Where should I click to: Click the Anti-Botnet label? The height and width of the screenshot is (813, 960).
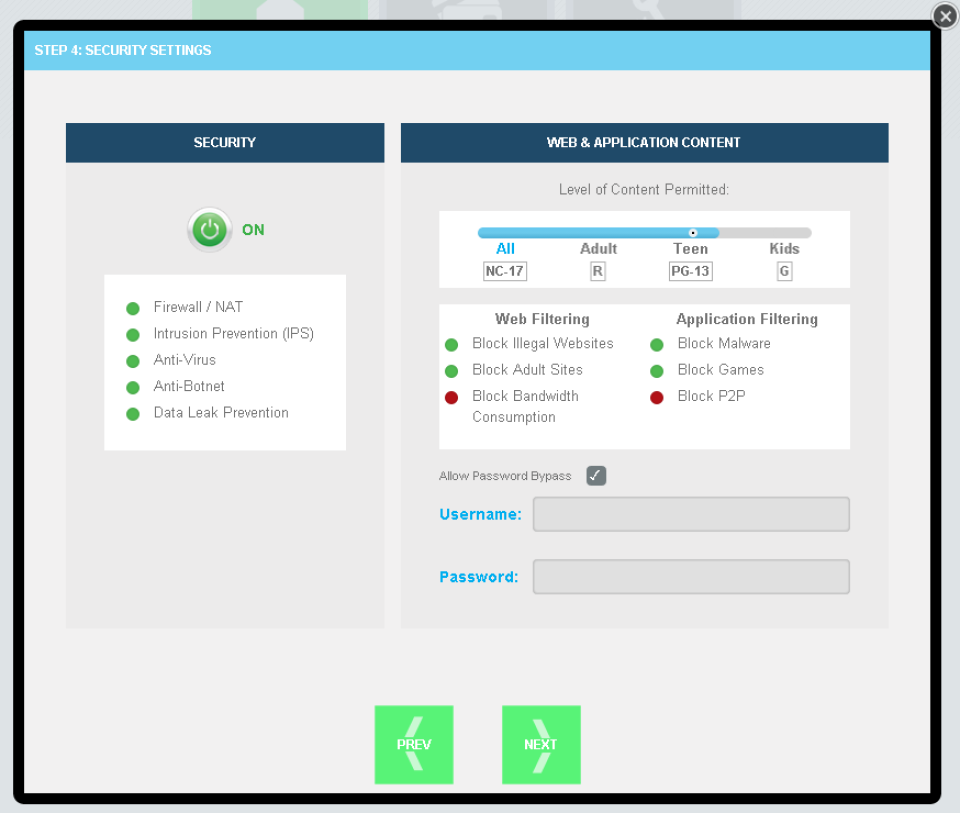point(189,386)
